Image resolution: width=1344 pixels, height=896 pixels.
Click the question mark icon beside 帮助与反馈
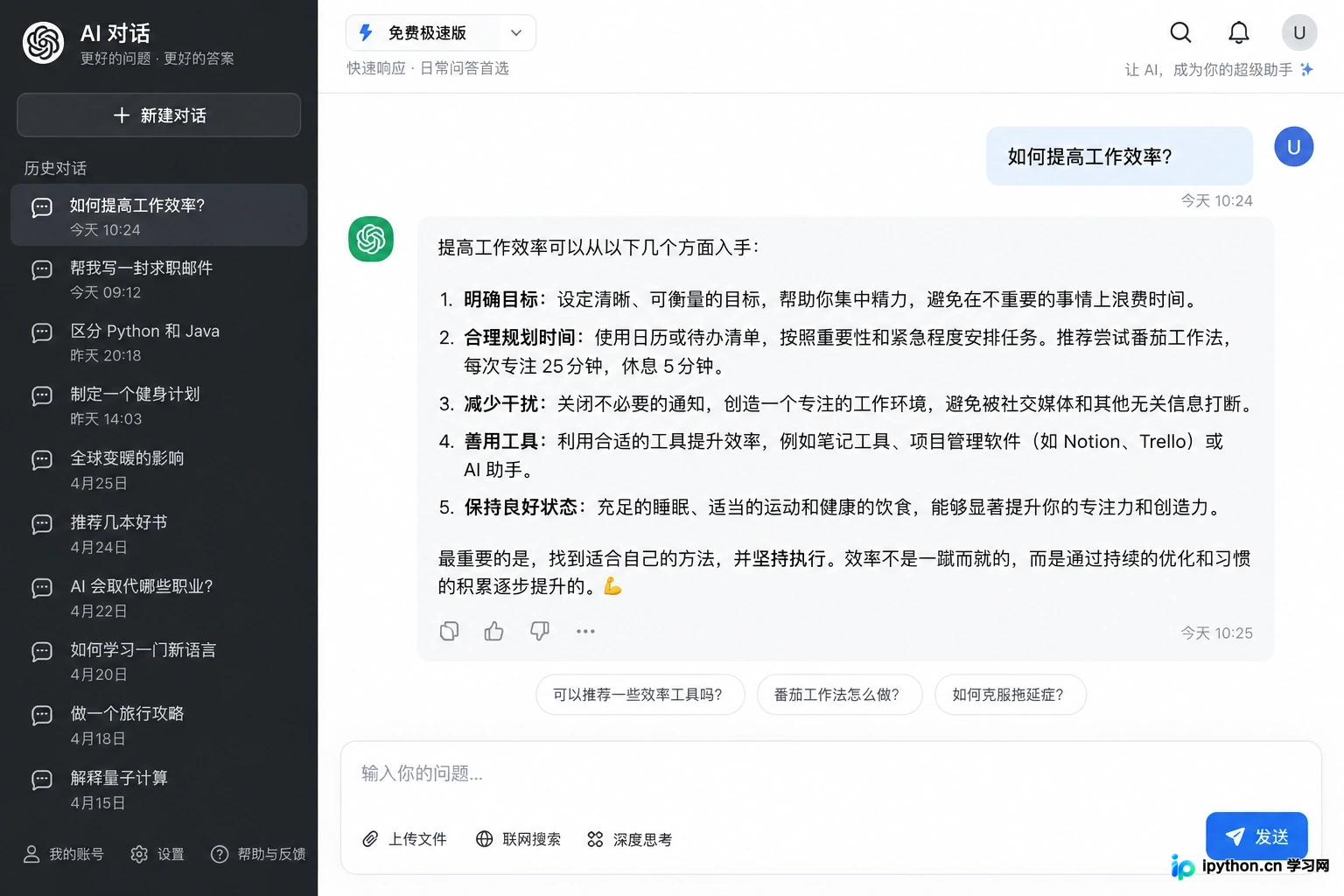(220, 854)
